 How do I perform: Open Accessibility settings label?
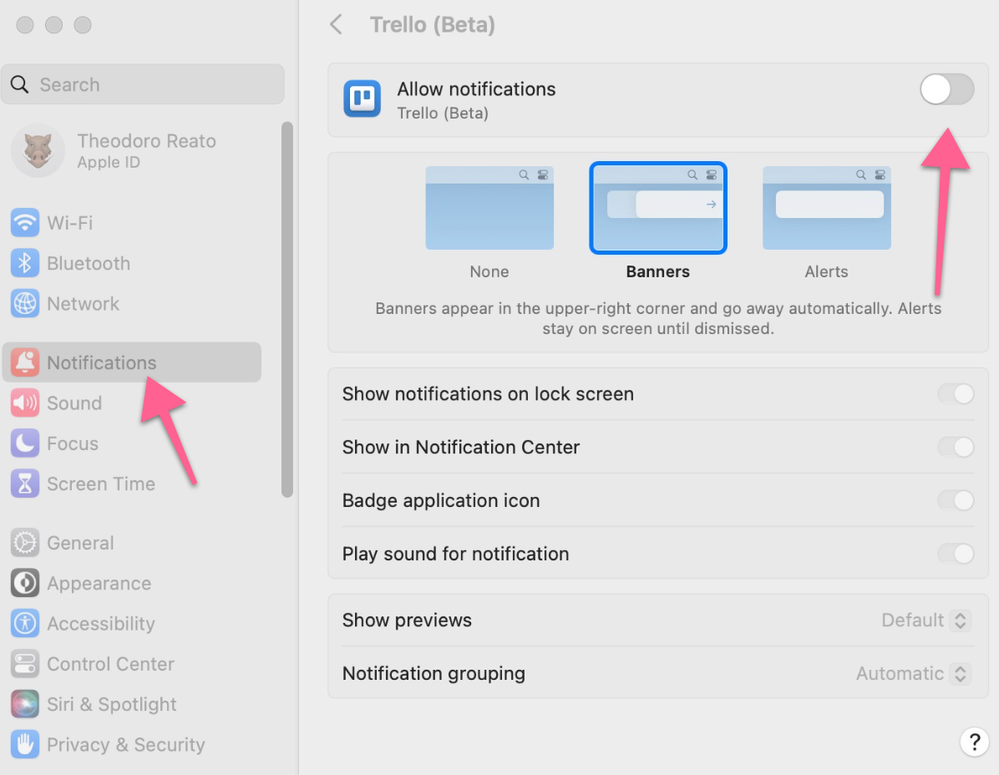[x=101, y=623]
